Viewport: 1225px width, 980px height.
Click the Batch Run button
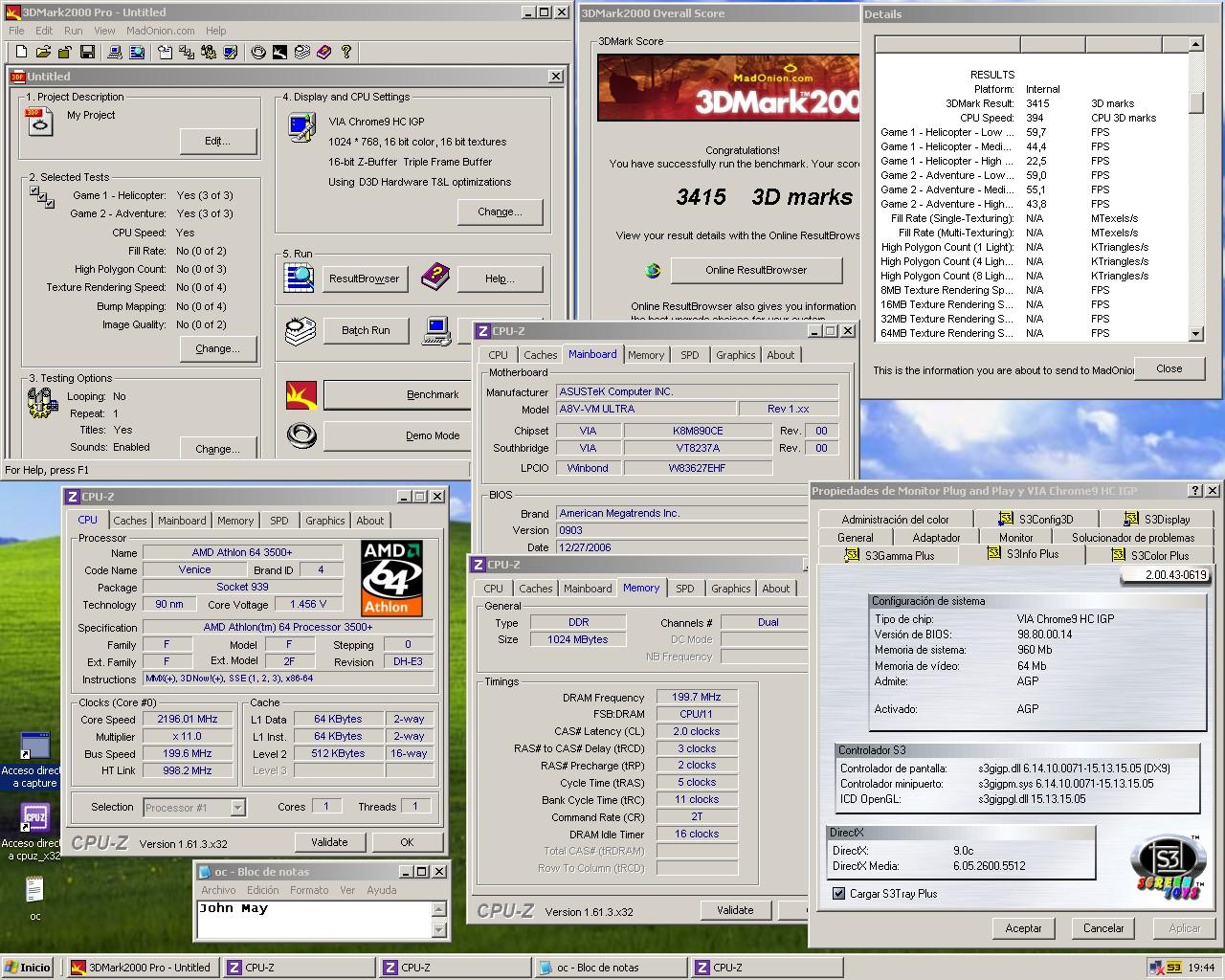click(x=366, y=330)
